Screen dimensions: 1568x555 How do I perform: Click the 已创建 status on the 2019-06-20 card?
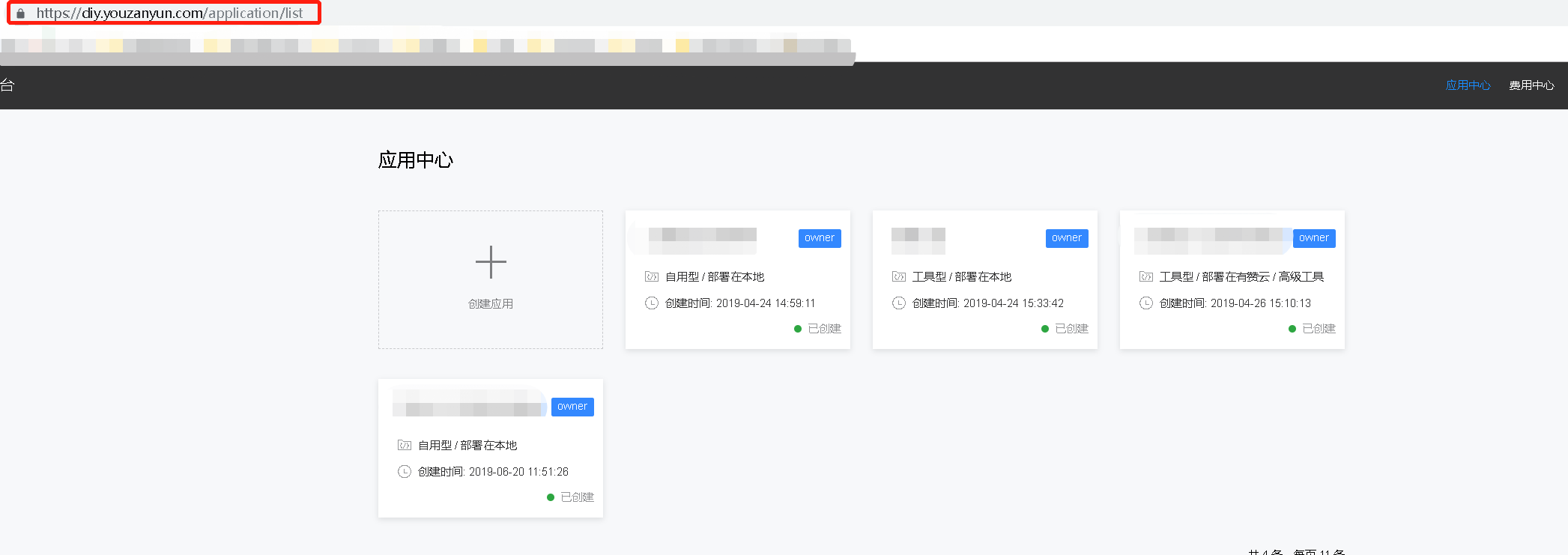[x=577, y=497]
